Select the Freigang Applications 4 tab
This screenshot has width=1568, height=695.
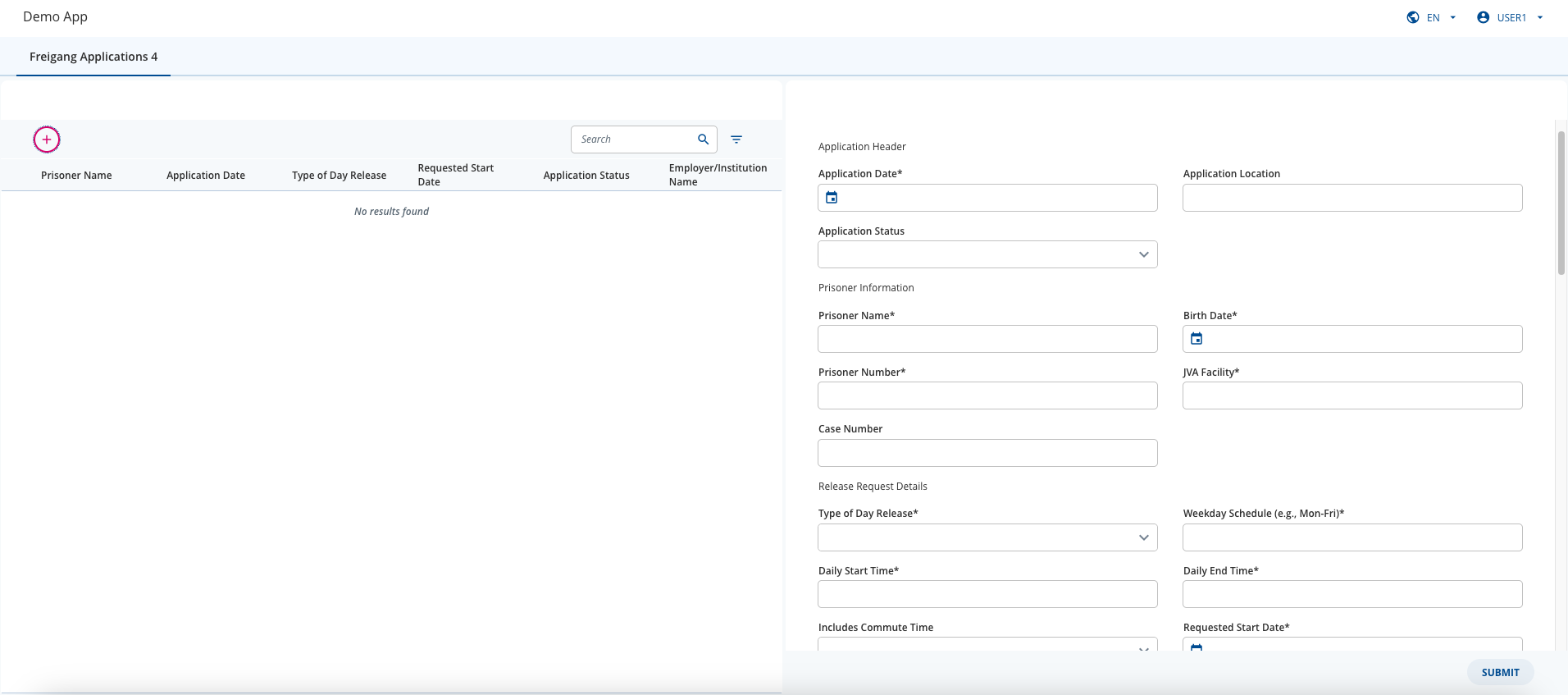point(93,57)
